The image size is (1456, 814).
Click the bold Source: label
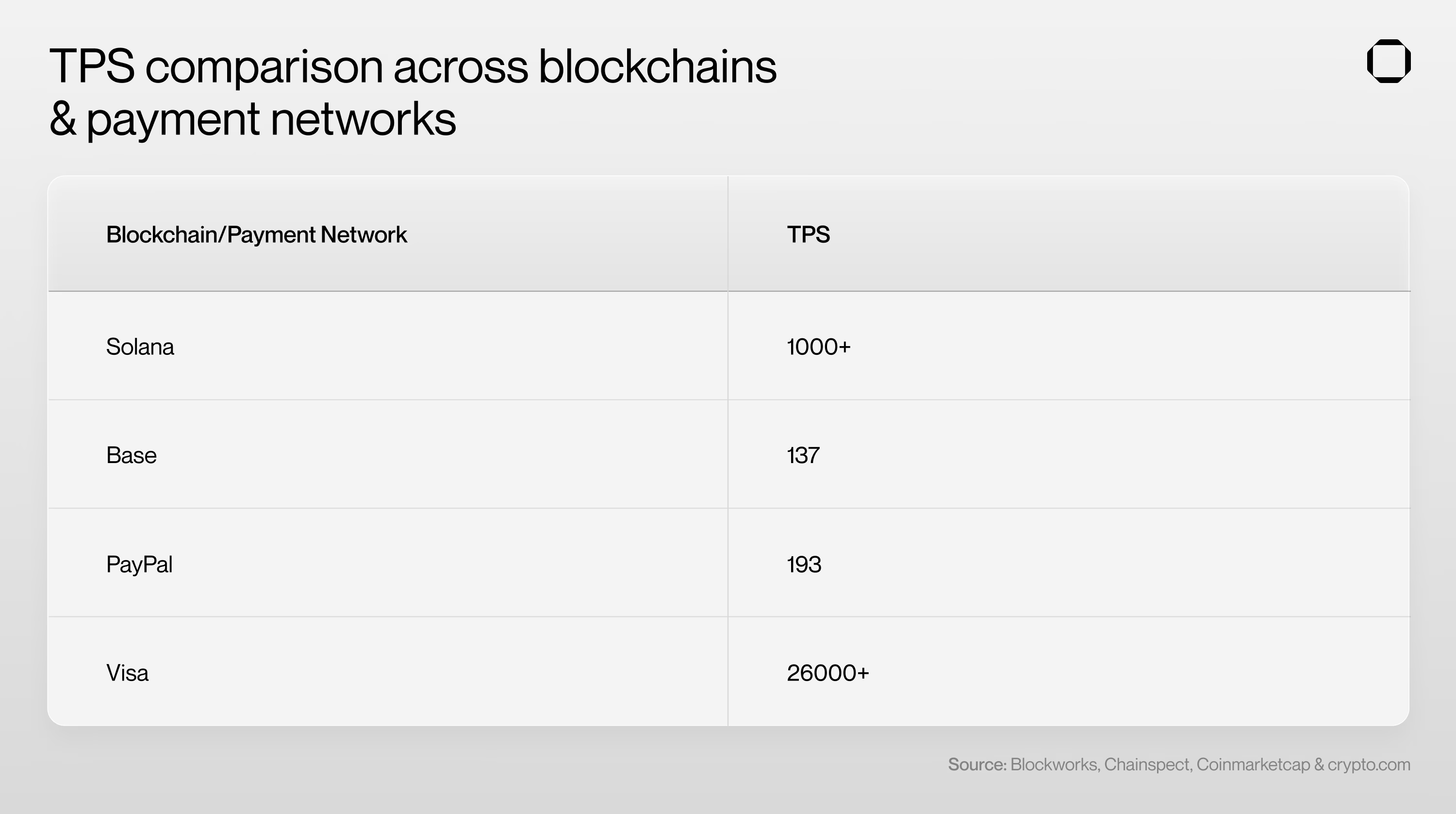976,764
